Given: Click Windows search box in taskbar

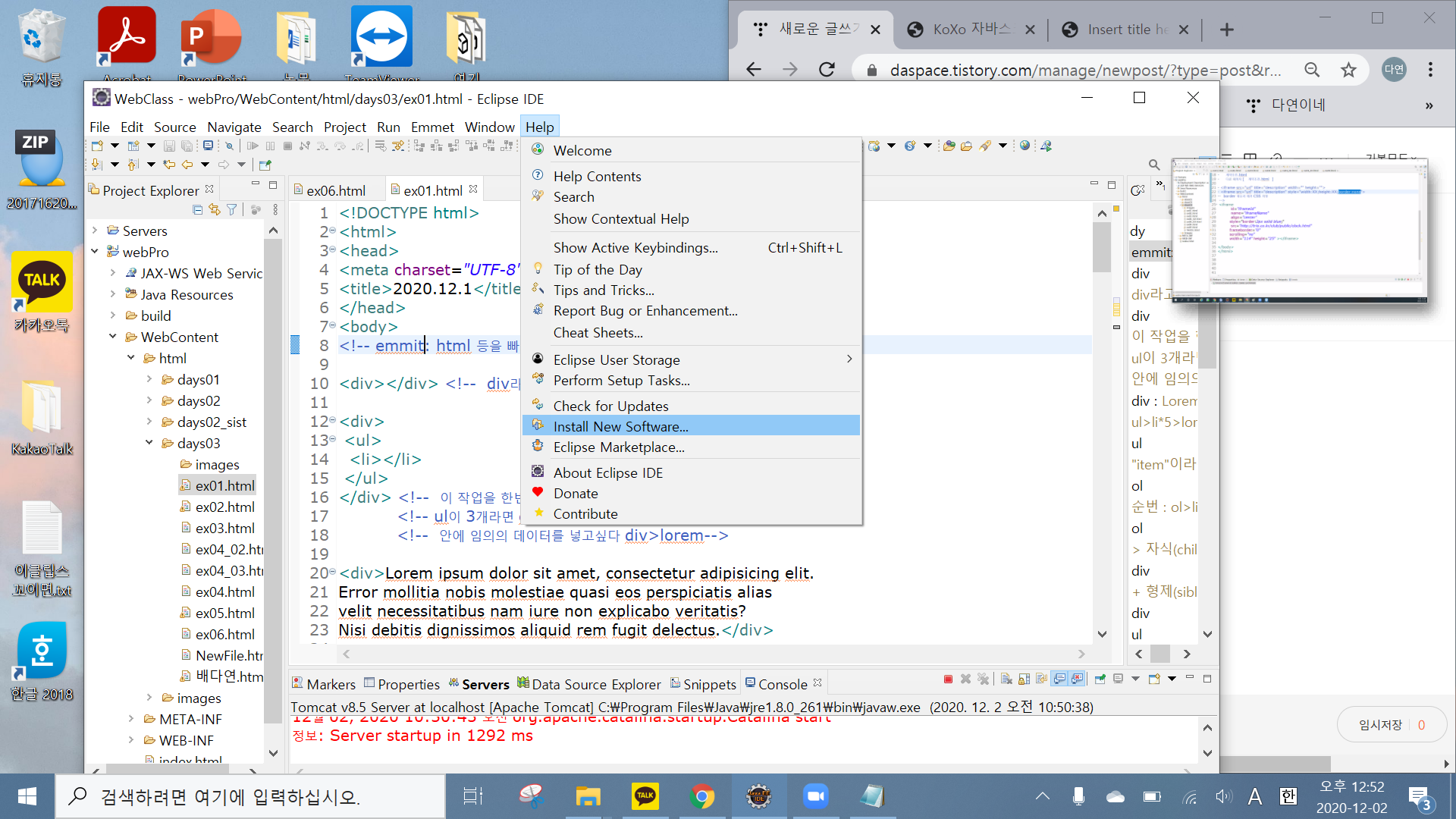Looking at the screenshot, I should pos(250,796).
